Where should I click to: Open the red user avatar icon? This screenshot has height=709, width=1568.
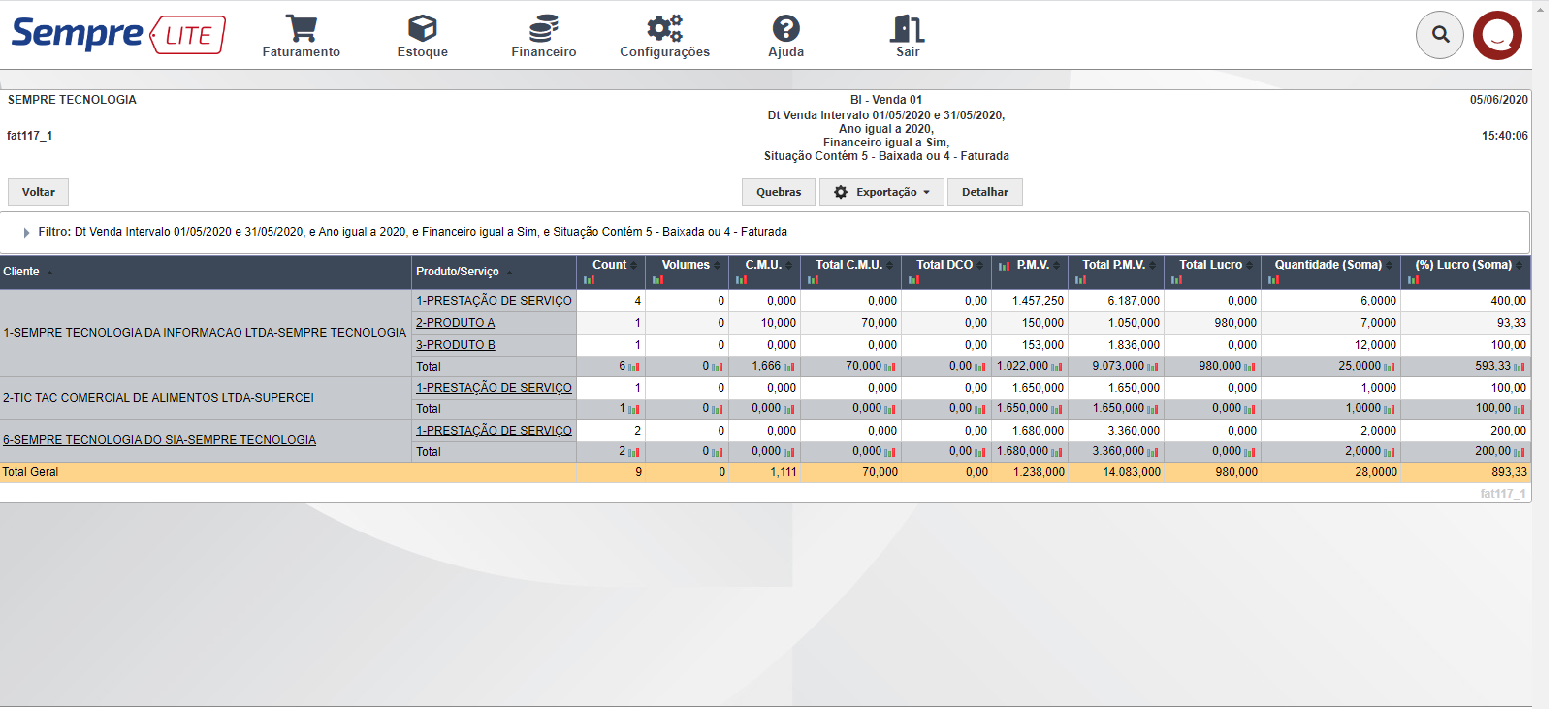1497,35
